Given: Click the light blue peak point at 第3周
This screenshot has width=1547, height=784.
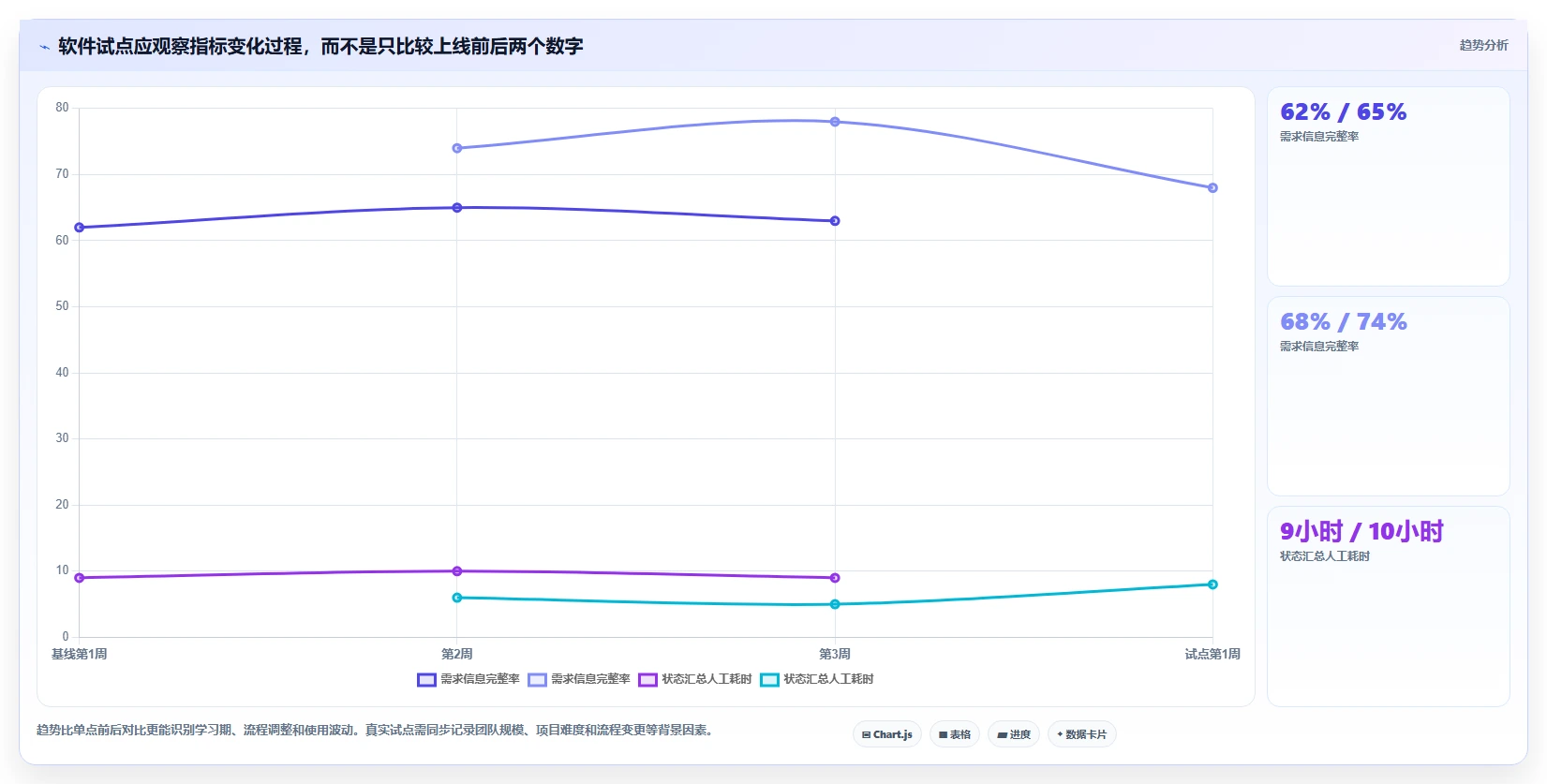Looking at the screenshot, I should point(835,122).
